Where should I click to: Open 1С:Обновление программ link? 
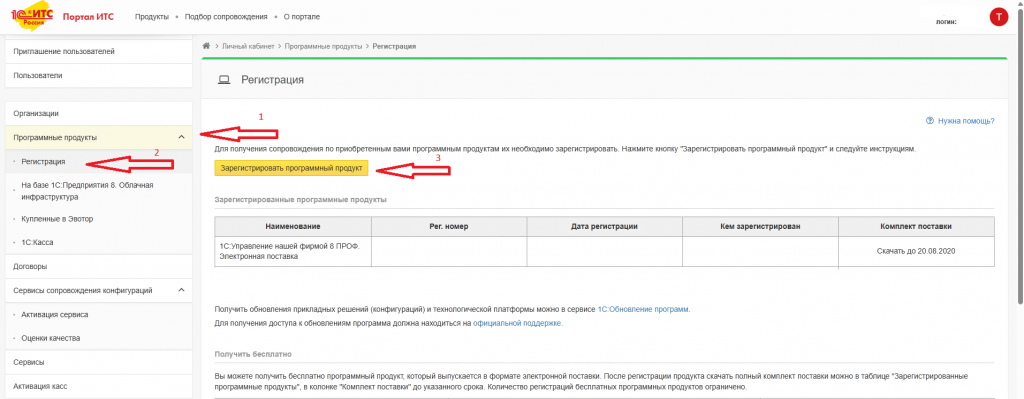[x=643, y=310]
